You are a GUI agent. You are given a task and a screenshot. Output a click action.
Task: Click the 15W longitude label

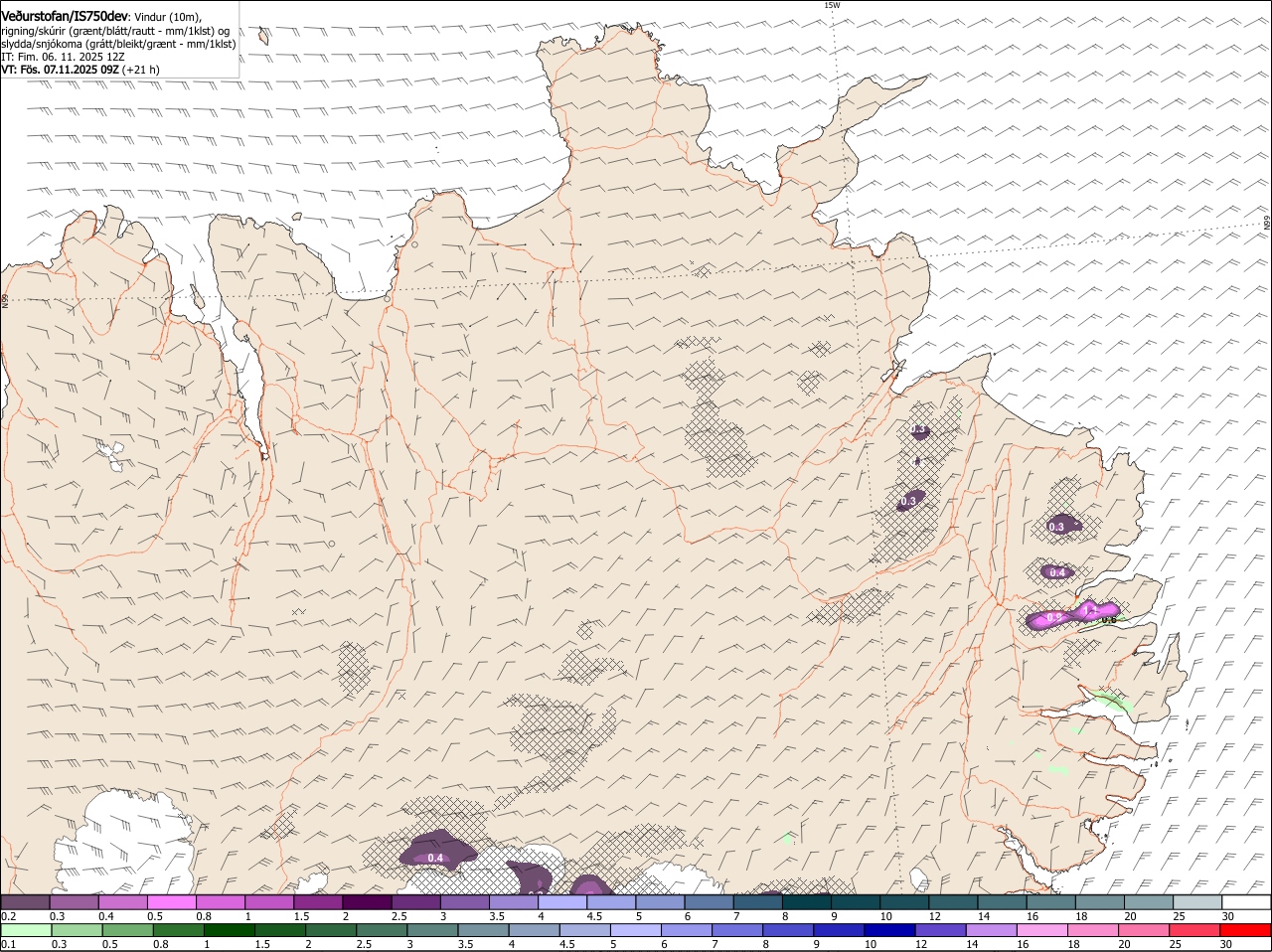(832, 5)
